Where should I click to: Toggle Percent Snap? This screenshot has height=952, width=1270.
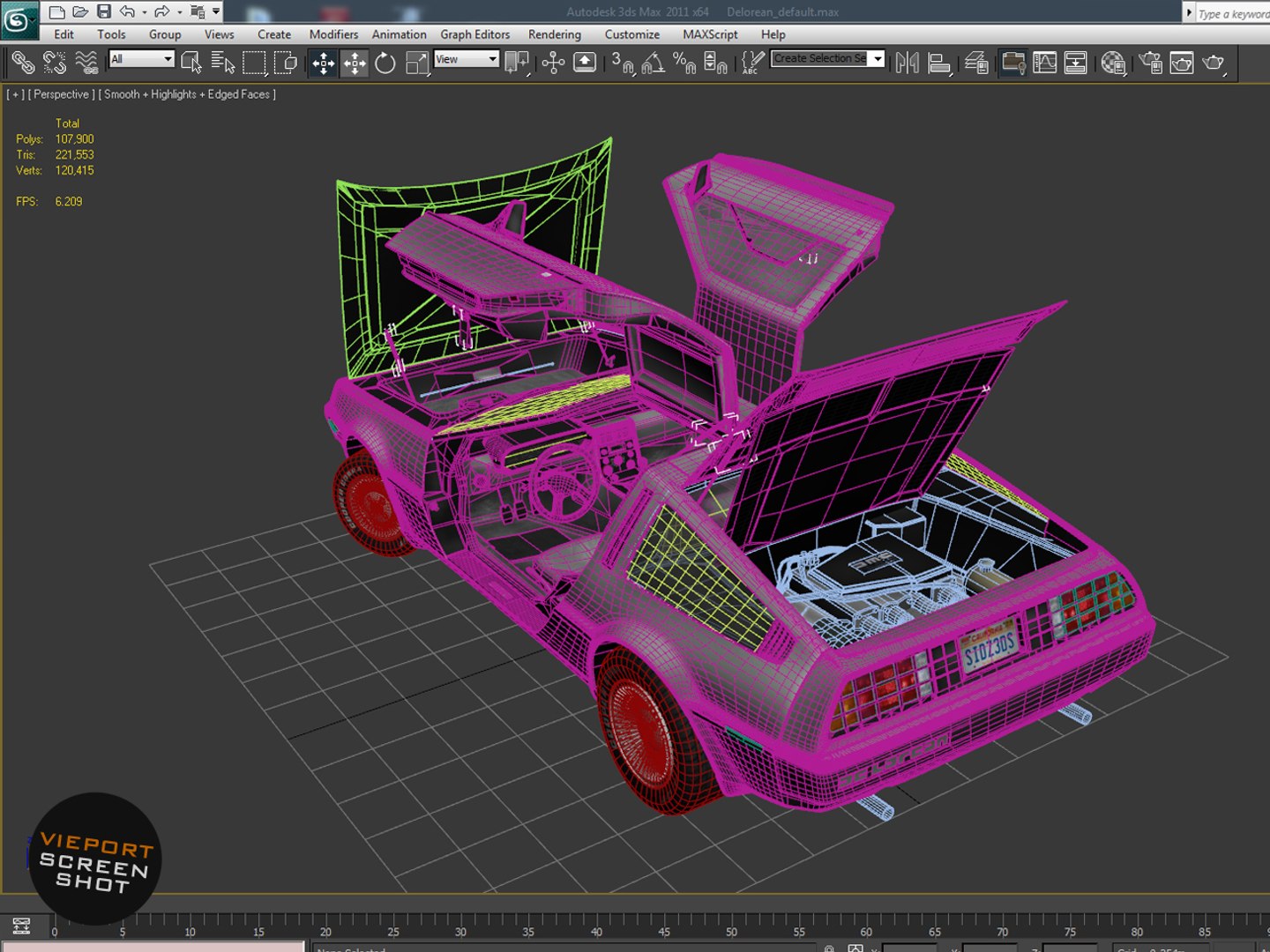(684, 63)
